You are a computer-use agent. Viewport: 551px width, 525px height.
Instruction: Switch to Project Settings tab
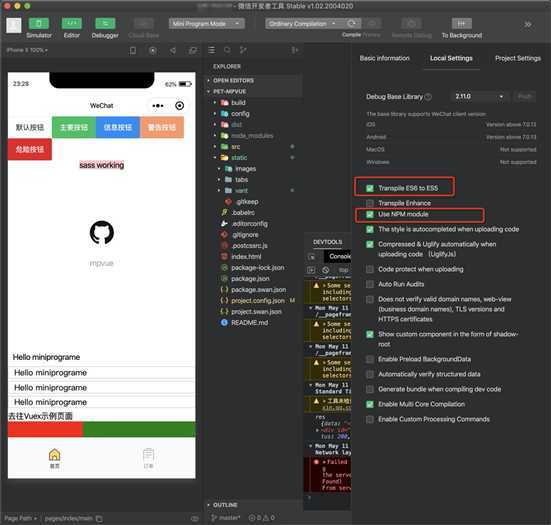click(x=518, y=58)
